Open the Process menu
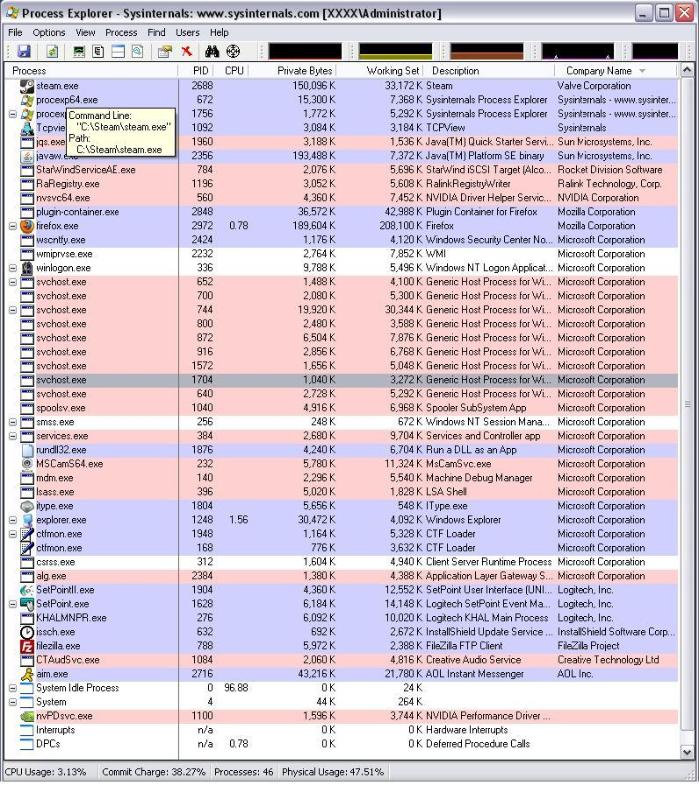 (121, 32)
